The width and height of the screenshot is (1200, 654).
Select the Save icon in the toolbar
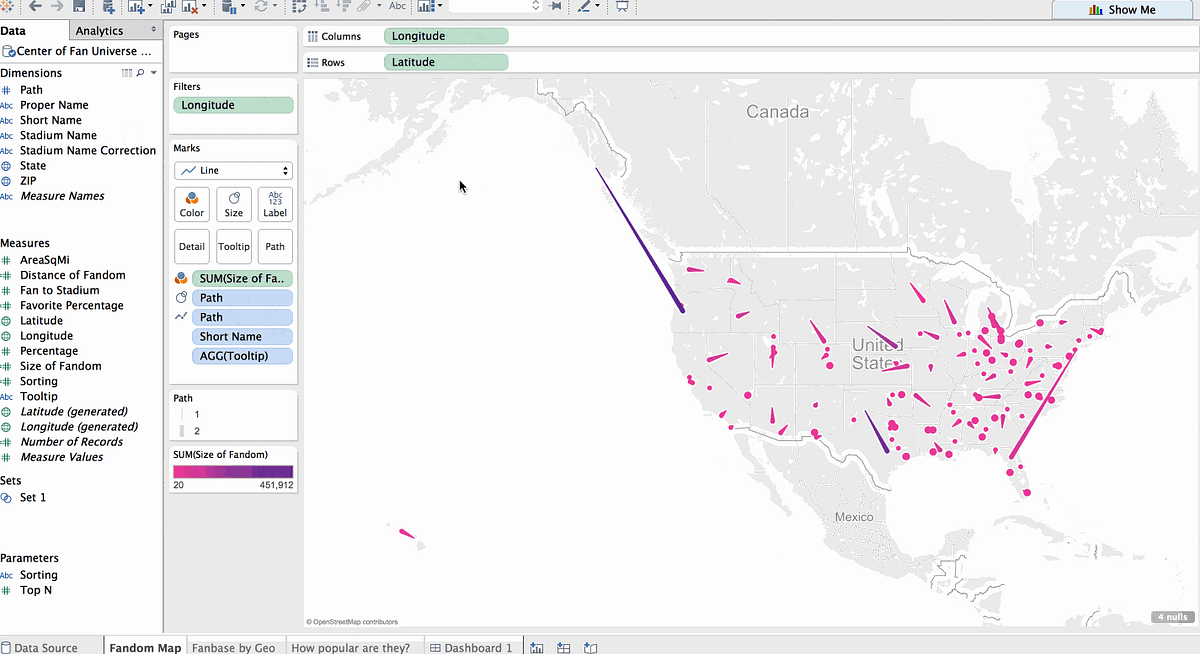80,7
